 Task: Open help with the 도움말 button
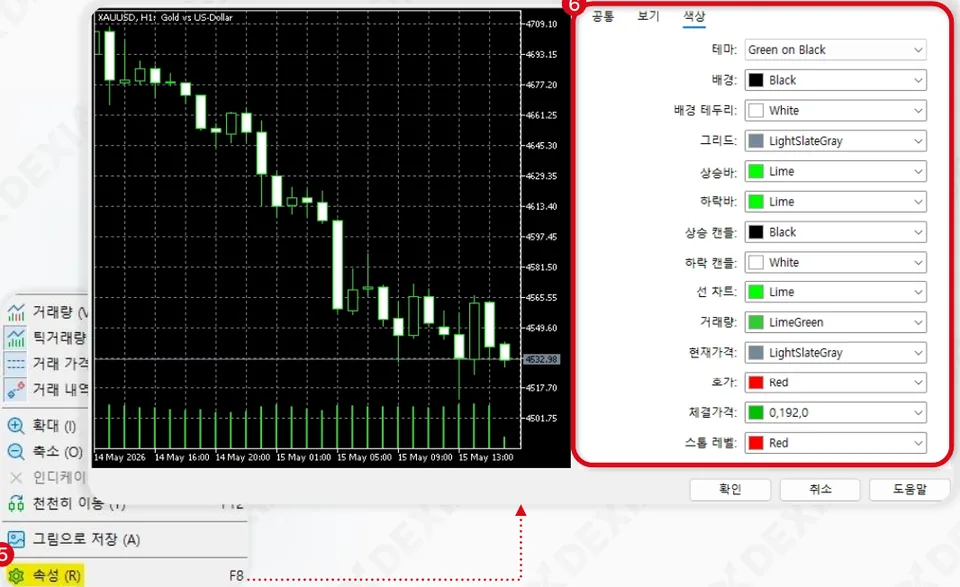coord(910,490)
